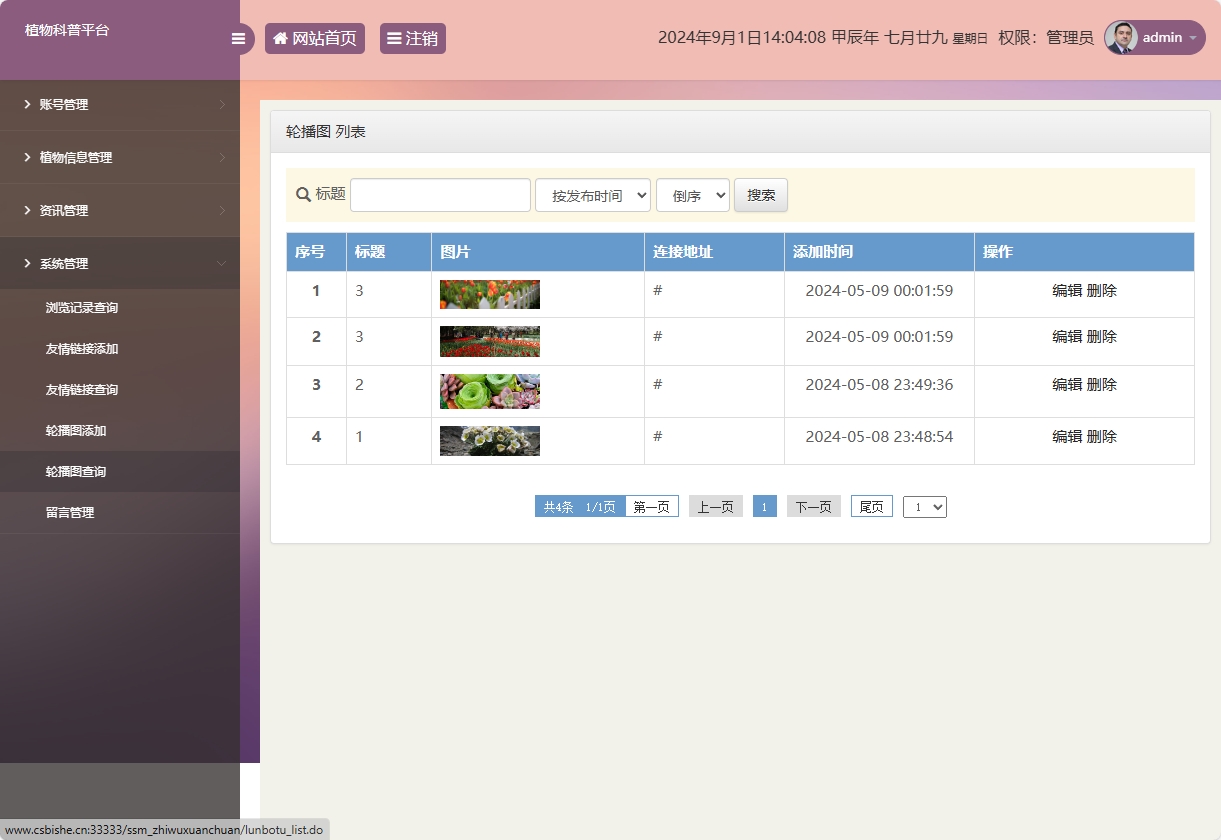Click 编辑 for row 4
Screen dimensions: 1221x840
tap(1067, 437)
